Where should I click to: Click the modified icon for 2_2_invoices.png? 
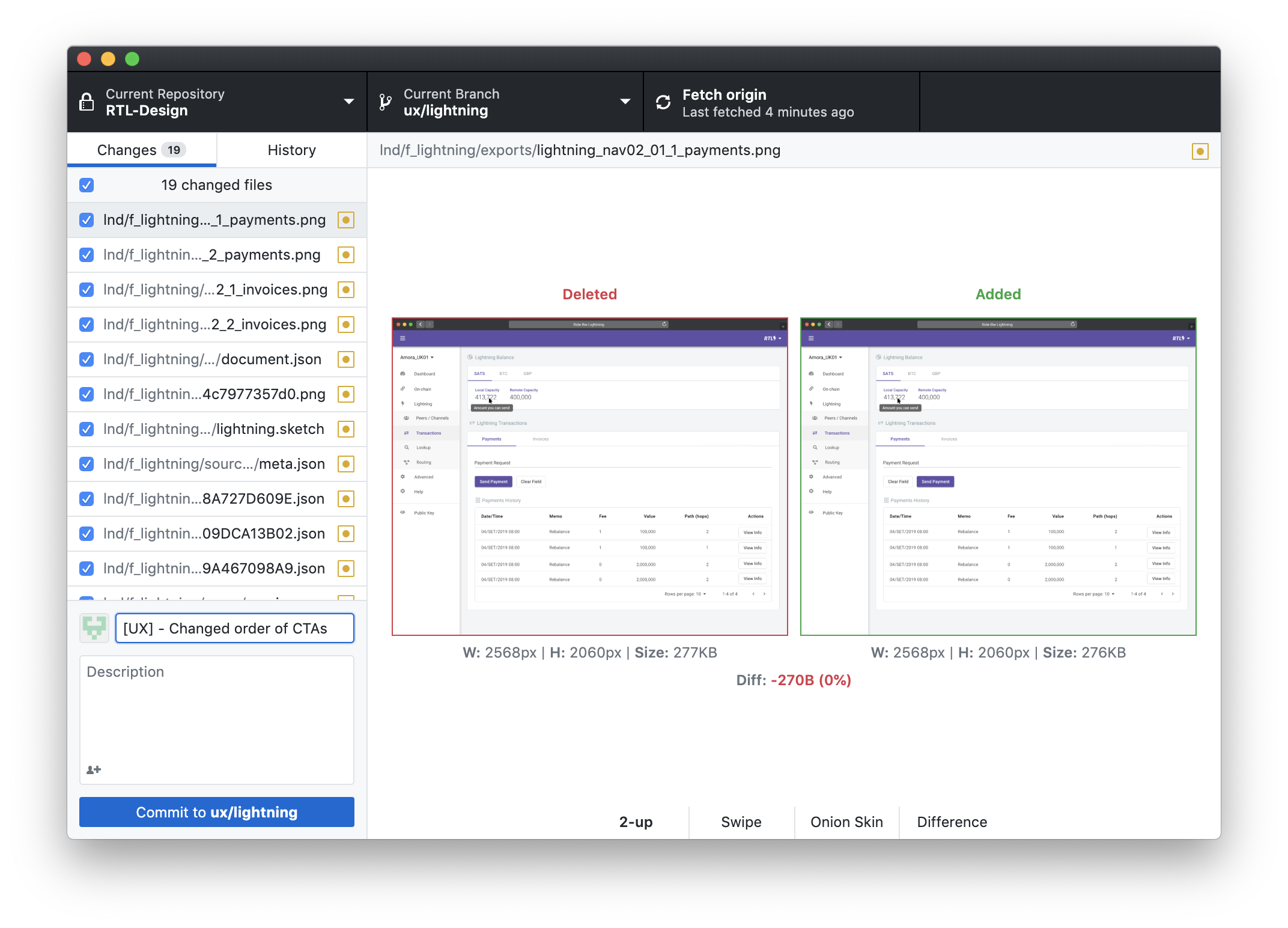pos(346,325)
